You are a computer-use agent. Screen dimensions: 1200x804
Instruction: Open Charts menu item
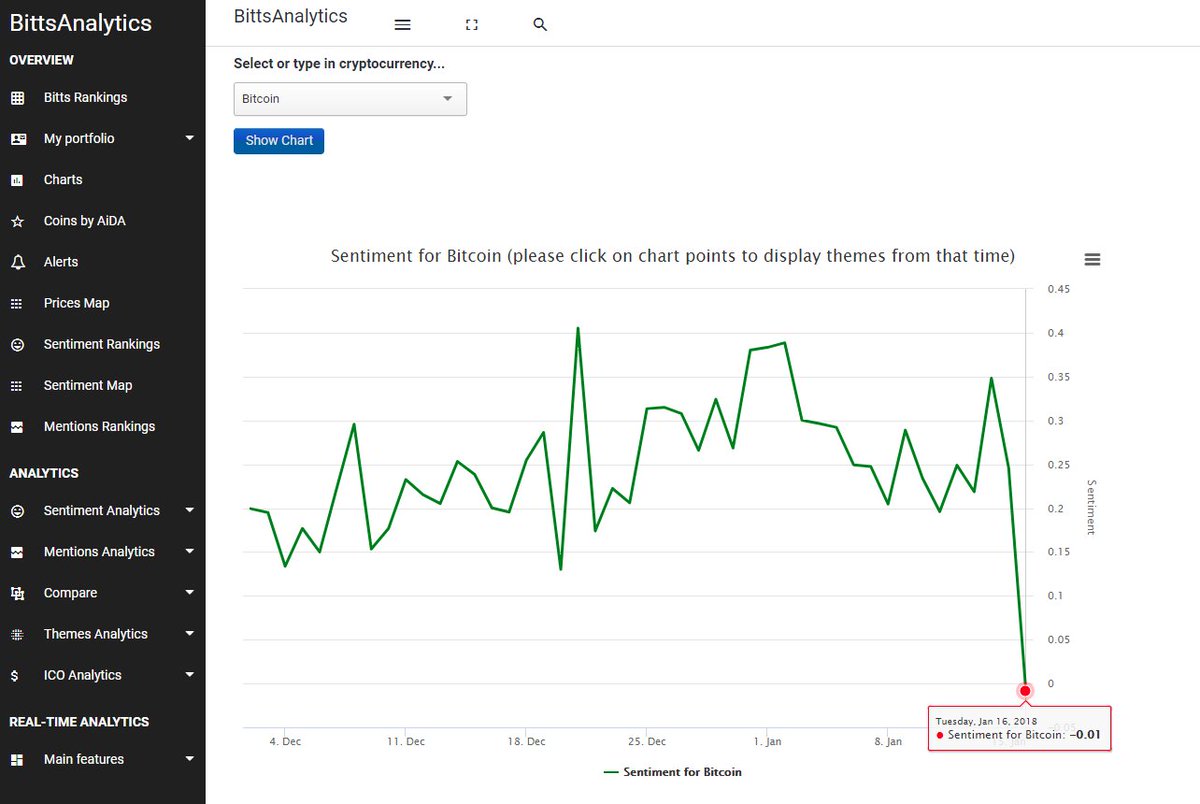63,180
